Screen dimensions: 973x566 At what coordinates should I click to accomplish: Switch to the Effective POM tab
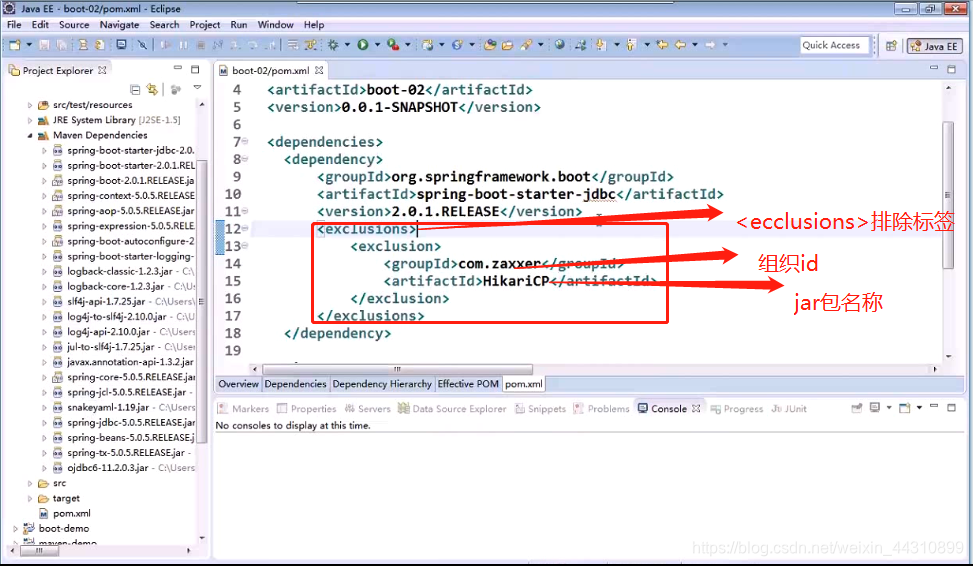[x=468, y=384]
